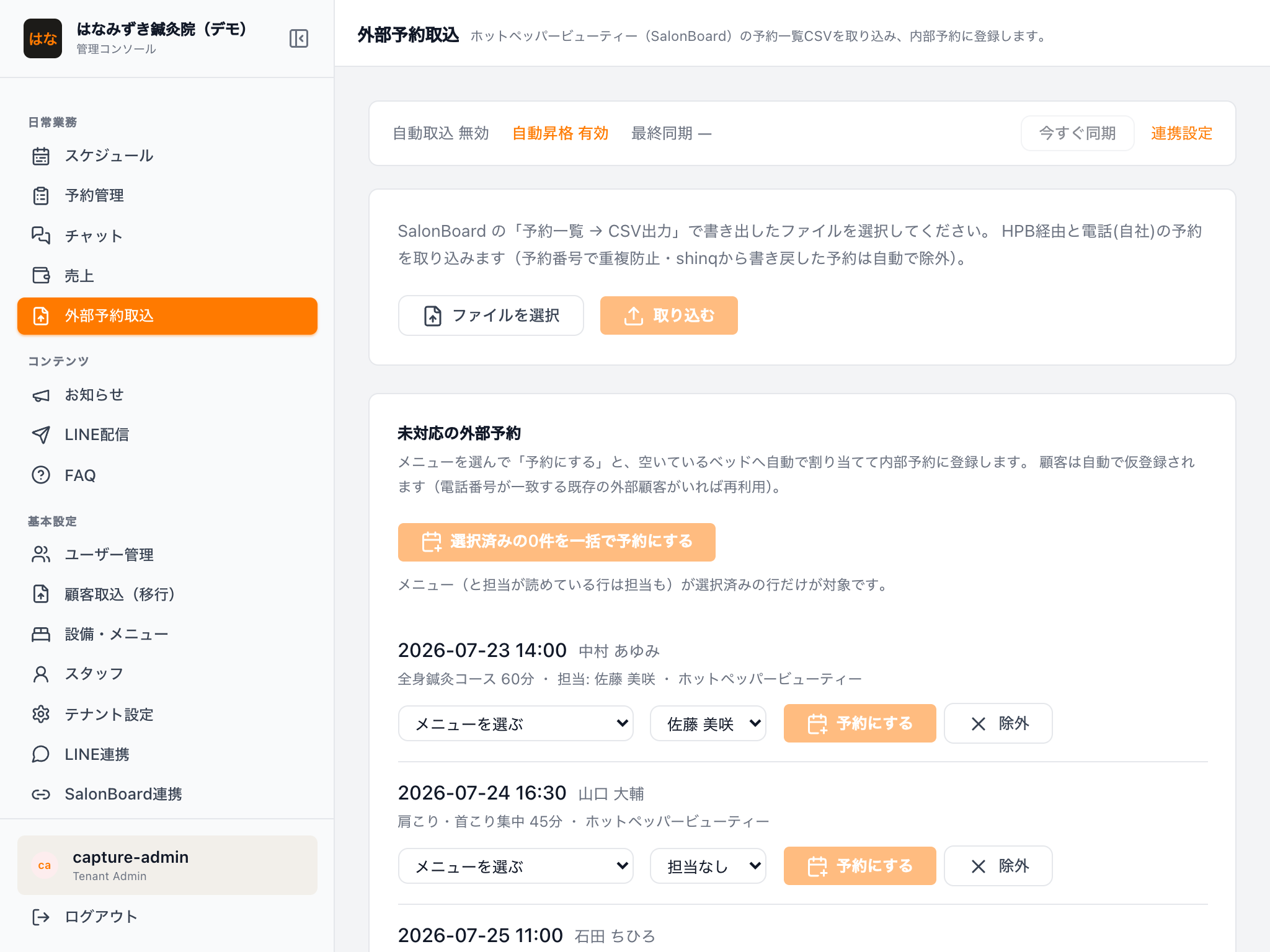Open チャット menu item

tap(167, 236)
